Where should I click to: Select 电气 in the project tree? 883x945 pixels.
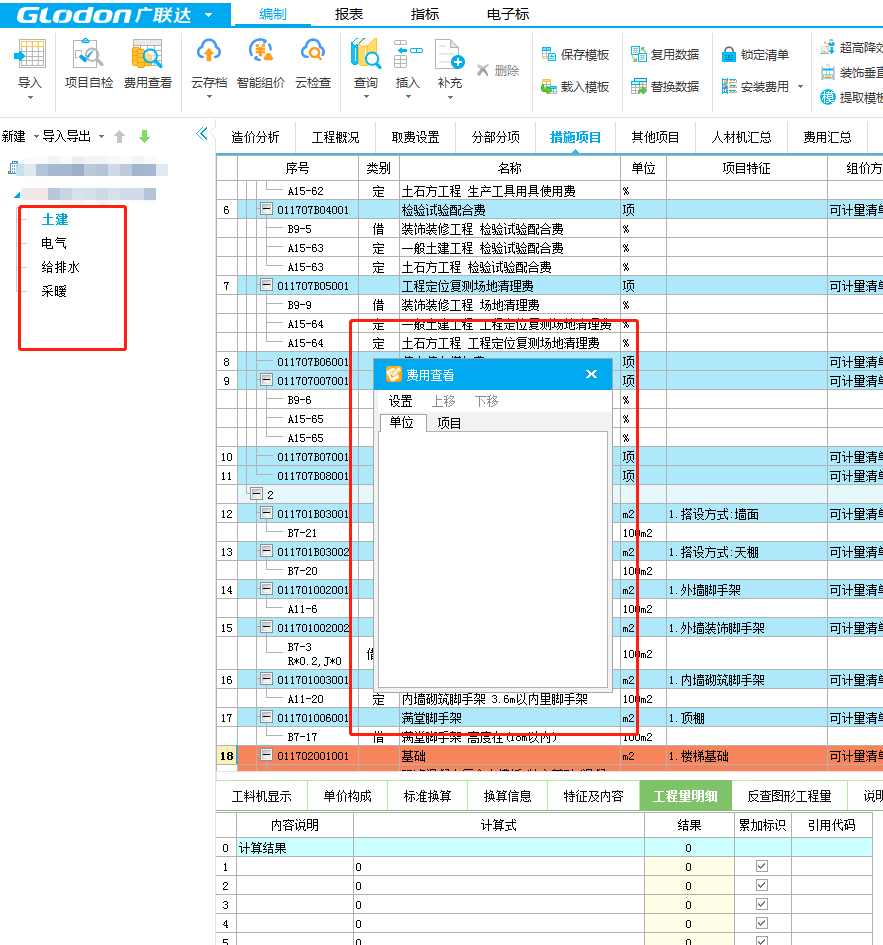click(54, 243)
